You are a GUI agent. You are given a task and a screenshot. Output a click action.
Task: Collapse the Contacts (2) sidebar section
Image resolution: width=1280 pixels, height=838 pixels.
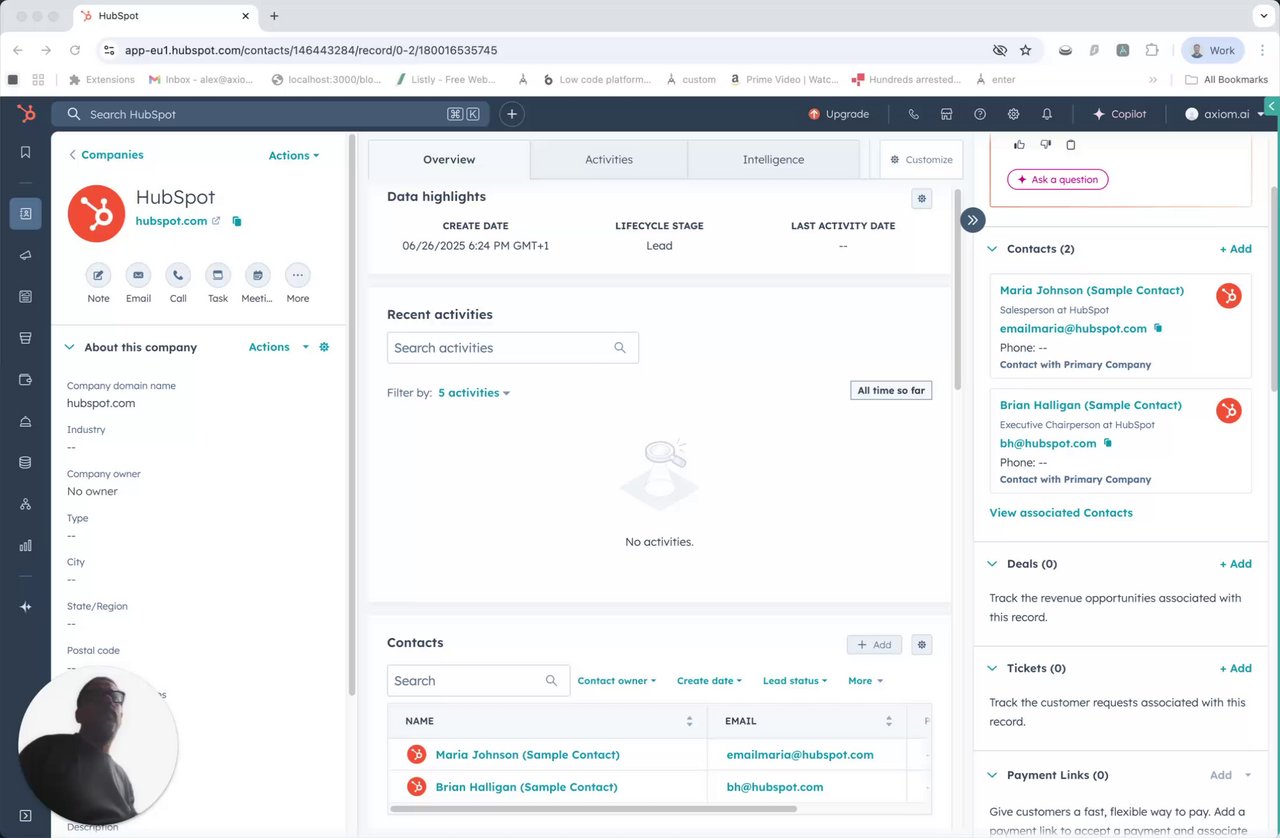[x=992, y=249]
